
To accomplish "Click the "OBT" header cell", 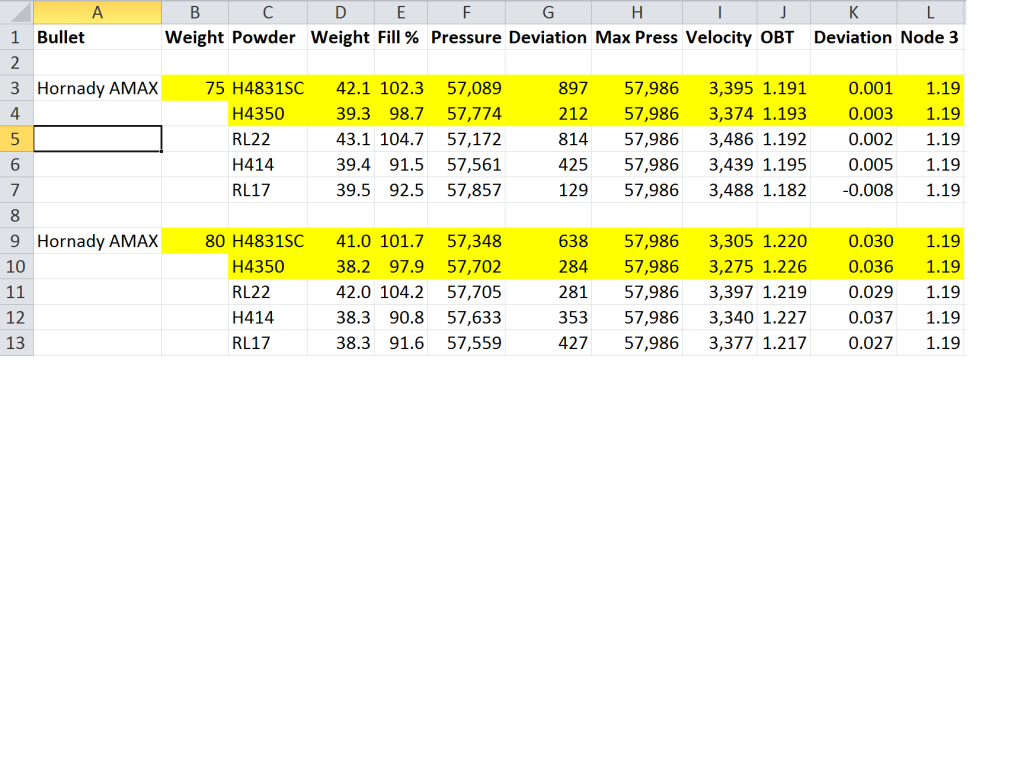I will pyautogui.click(x=784, y=37).
